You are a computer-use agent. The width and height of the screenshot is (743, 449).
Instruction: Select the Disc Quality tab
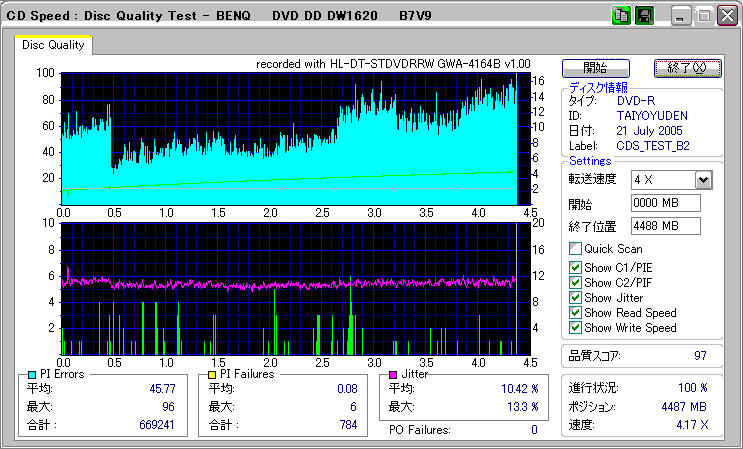click(54, 45)
